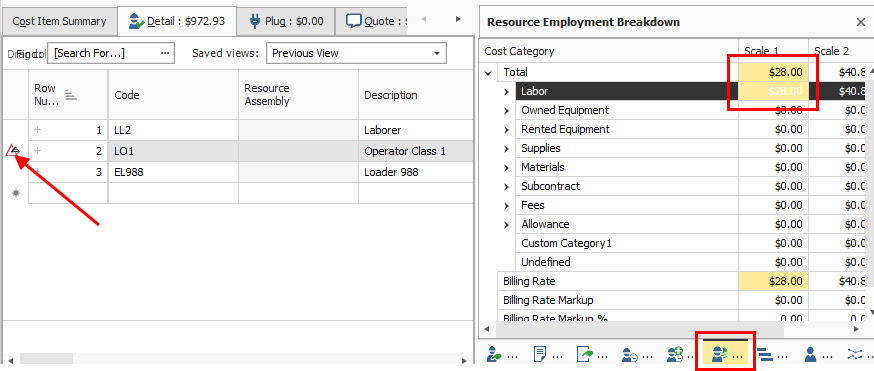Select the Laborer description cell

pyautogui.click(x=416, y=130)
